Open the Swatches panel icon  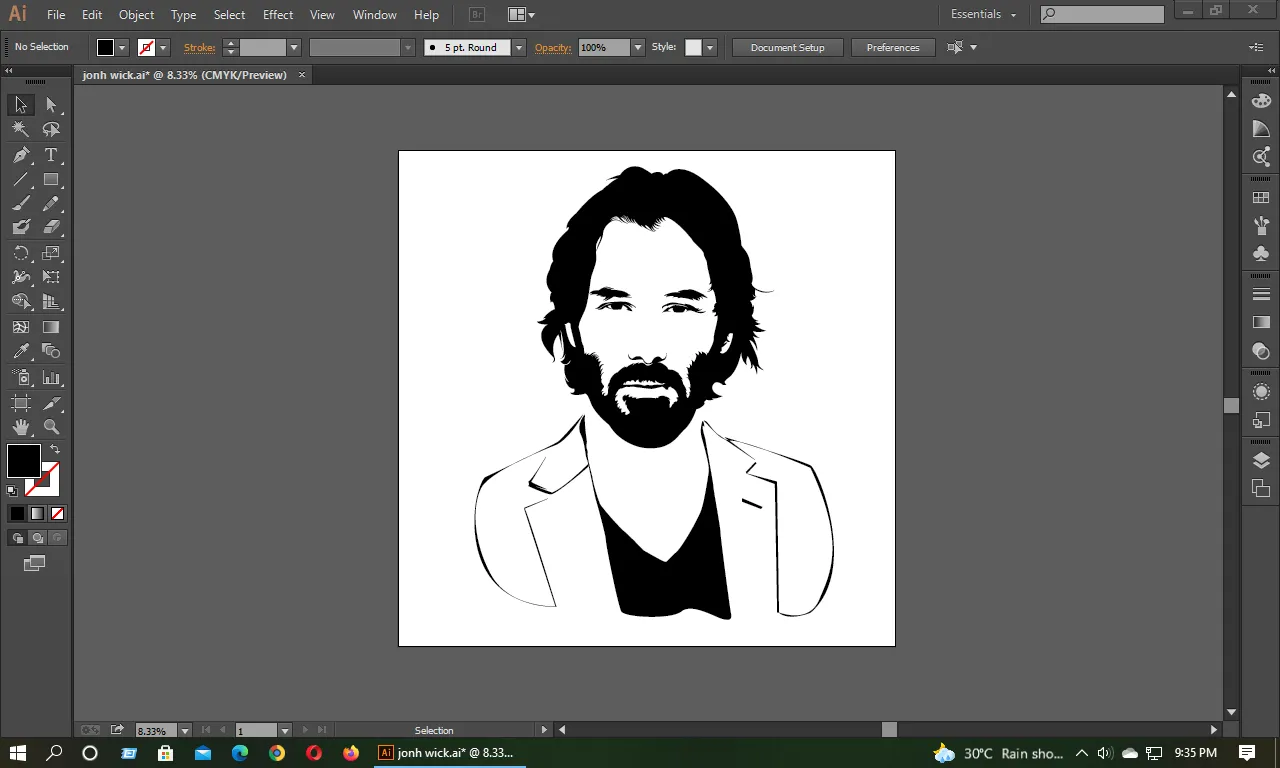[1261, 198]
